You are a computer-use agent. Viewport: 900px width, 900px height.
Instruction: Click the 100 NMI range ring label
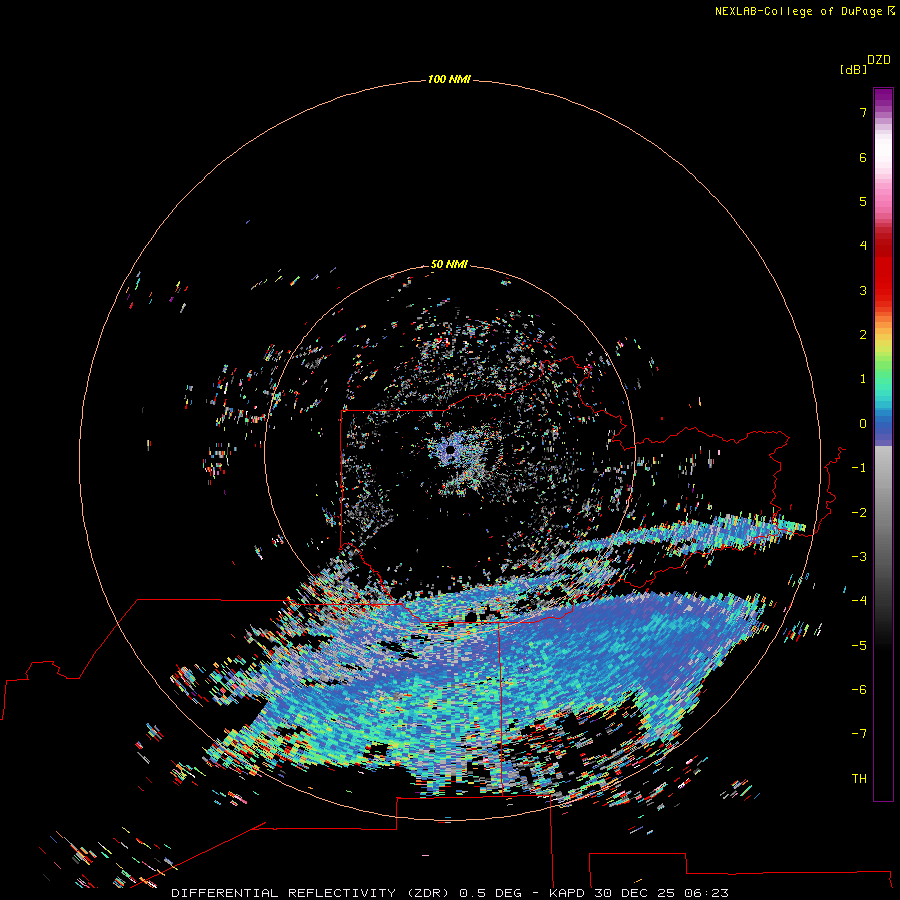click(x=449, y=79)
